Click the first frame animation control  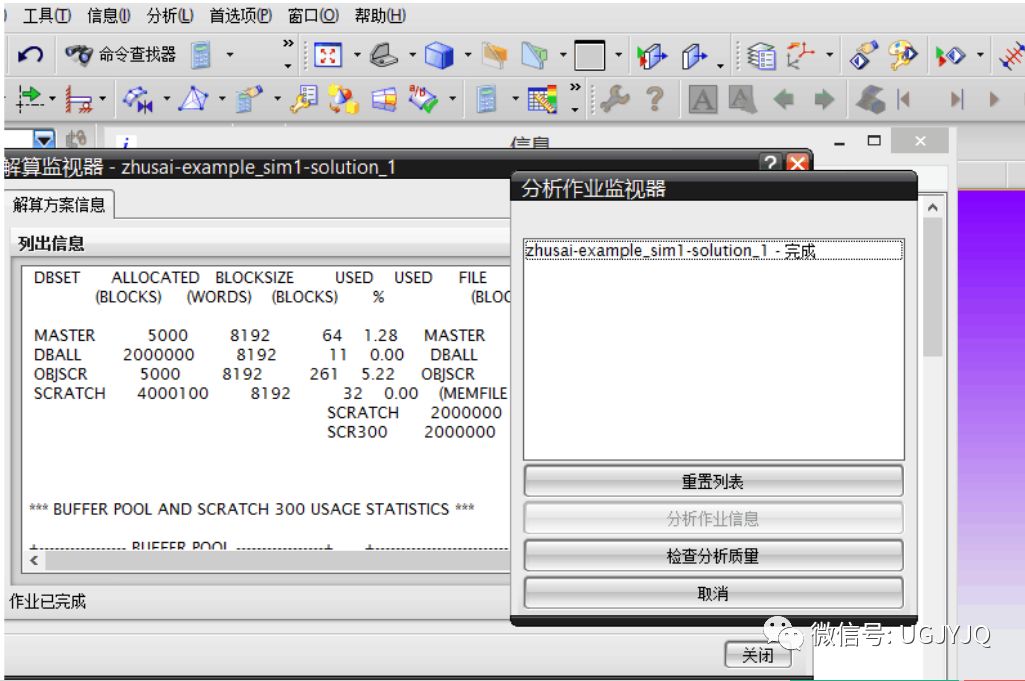click(x=903, y=99)
